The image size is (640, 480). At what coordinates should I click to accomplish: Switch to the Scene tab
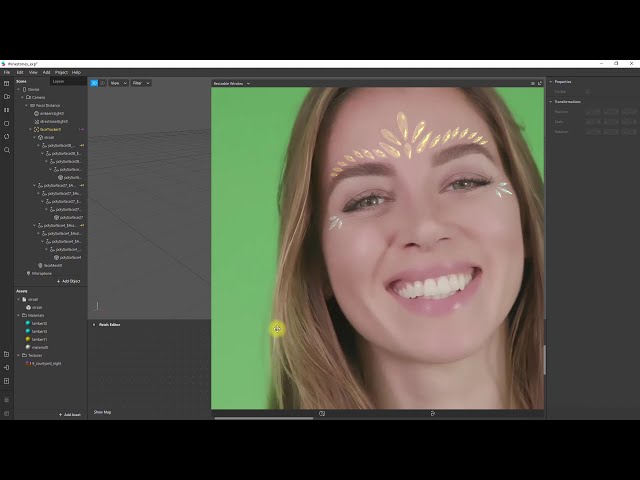pyautogui.click(x=21, y=81)
